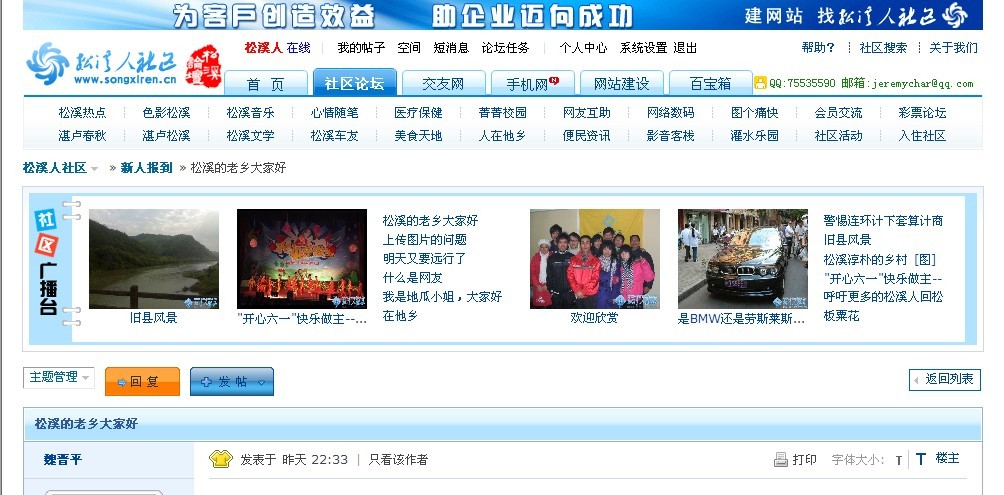Click the 回复 button

tap(142, 382)
